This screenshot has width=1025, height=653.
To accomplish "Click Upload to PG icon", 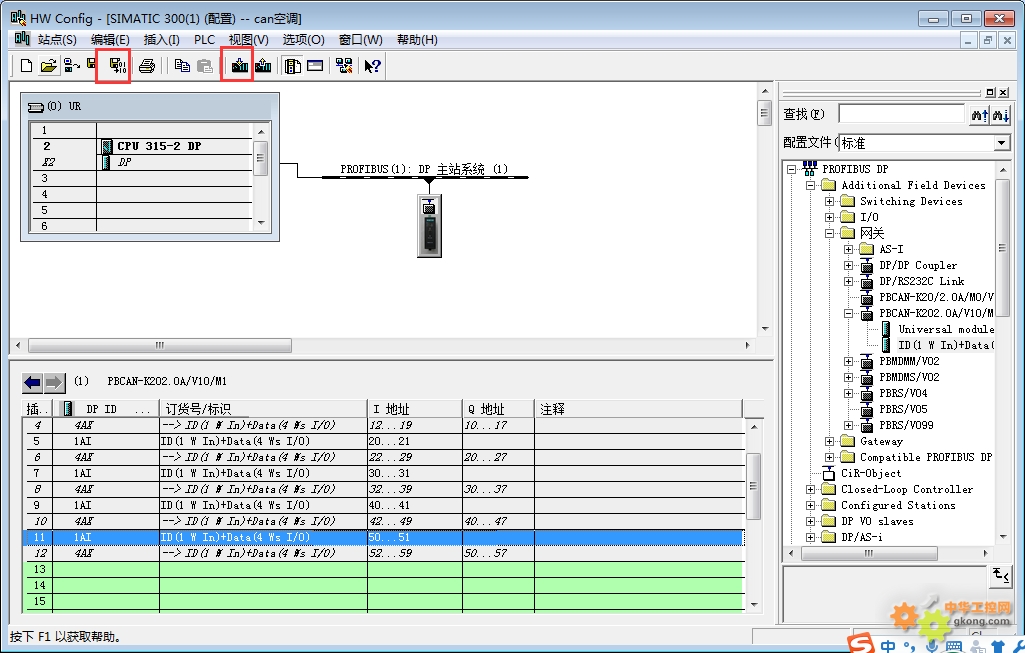I will (263, 66).
